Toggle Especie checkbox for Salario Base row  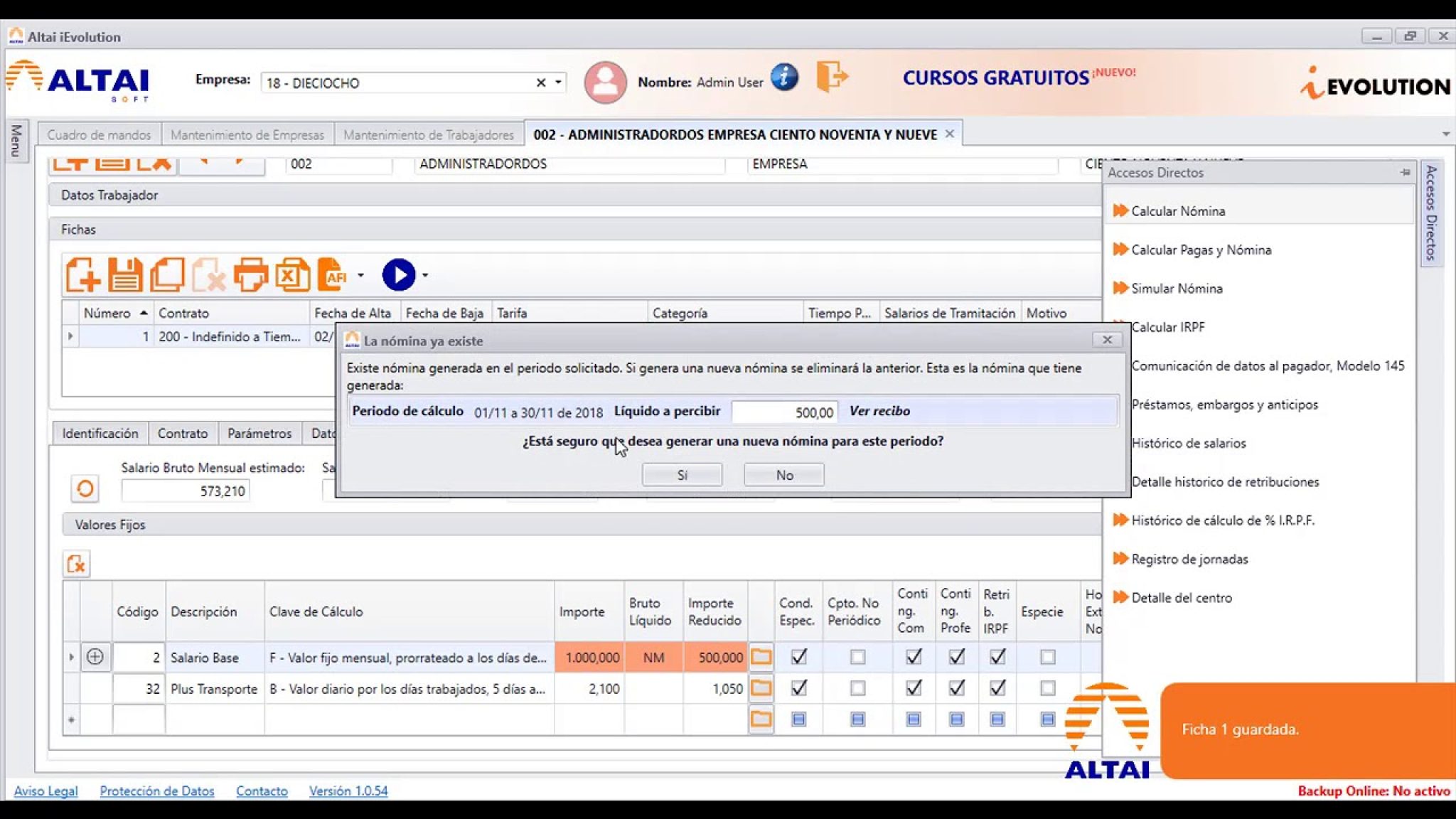pos(1047,657)
